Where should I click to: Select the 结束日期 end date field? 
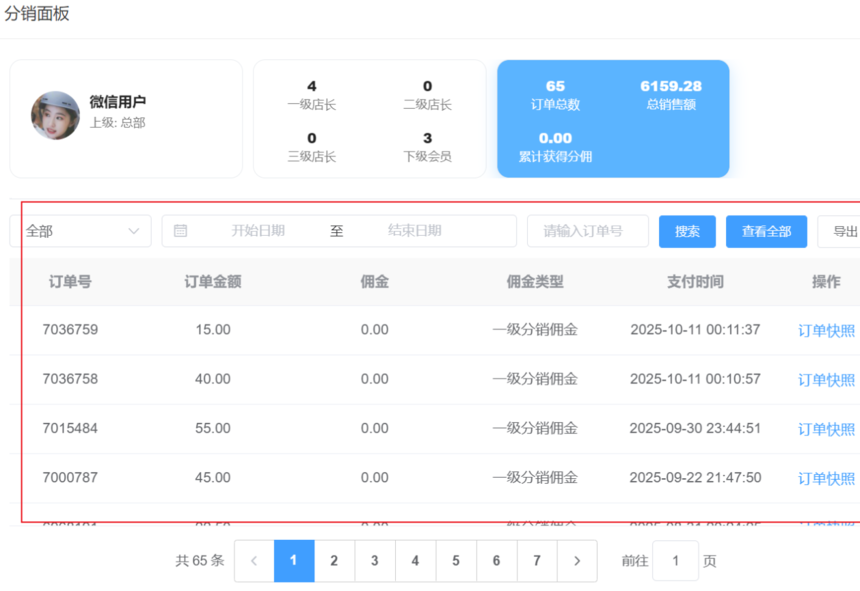[x=414, y=231]
